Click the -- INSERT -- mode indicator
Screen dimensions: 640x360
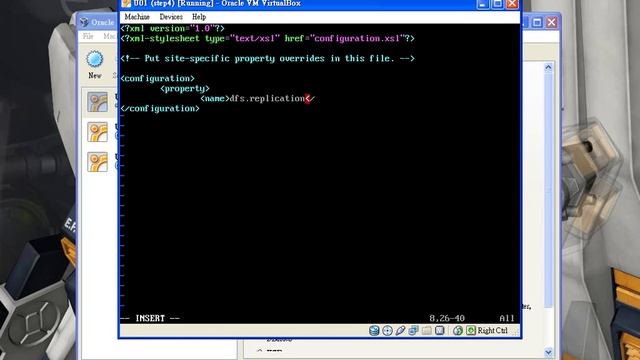point(150,318)
